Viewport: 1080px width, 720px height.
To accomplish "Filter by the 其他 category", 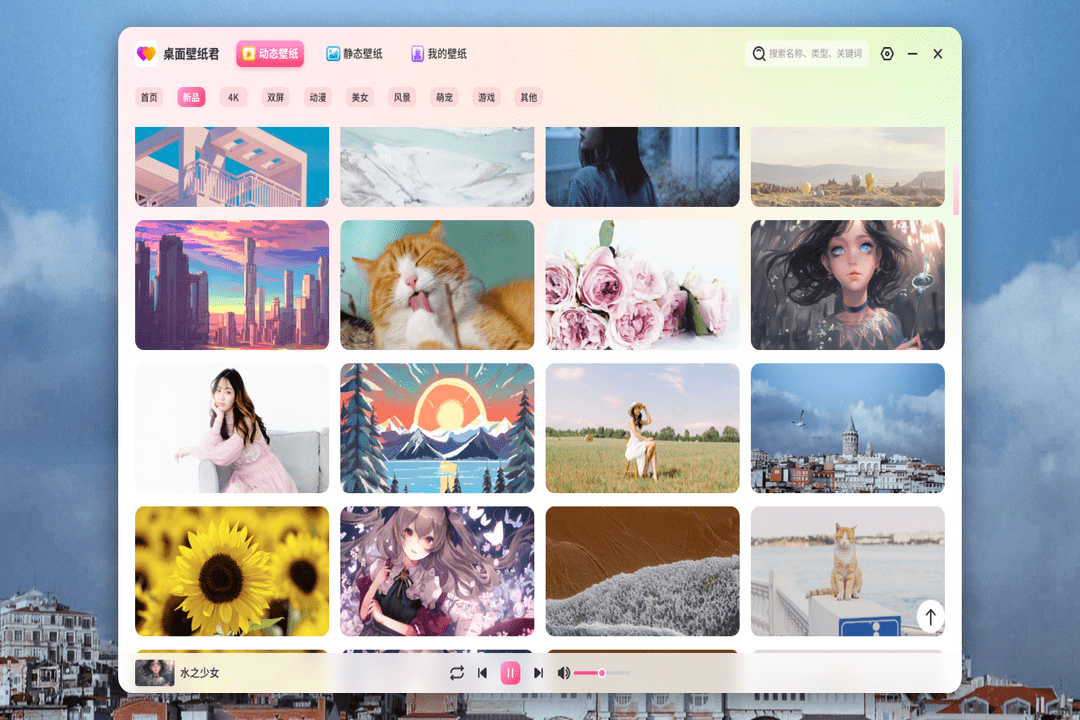I will tap(528, 97).
